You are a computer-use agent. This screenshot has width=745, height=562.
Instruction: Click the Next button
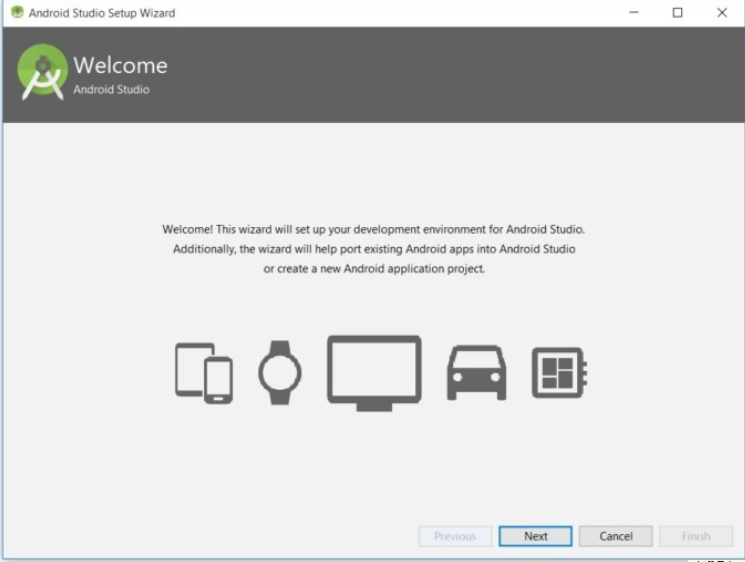(535, 536)
